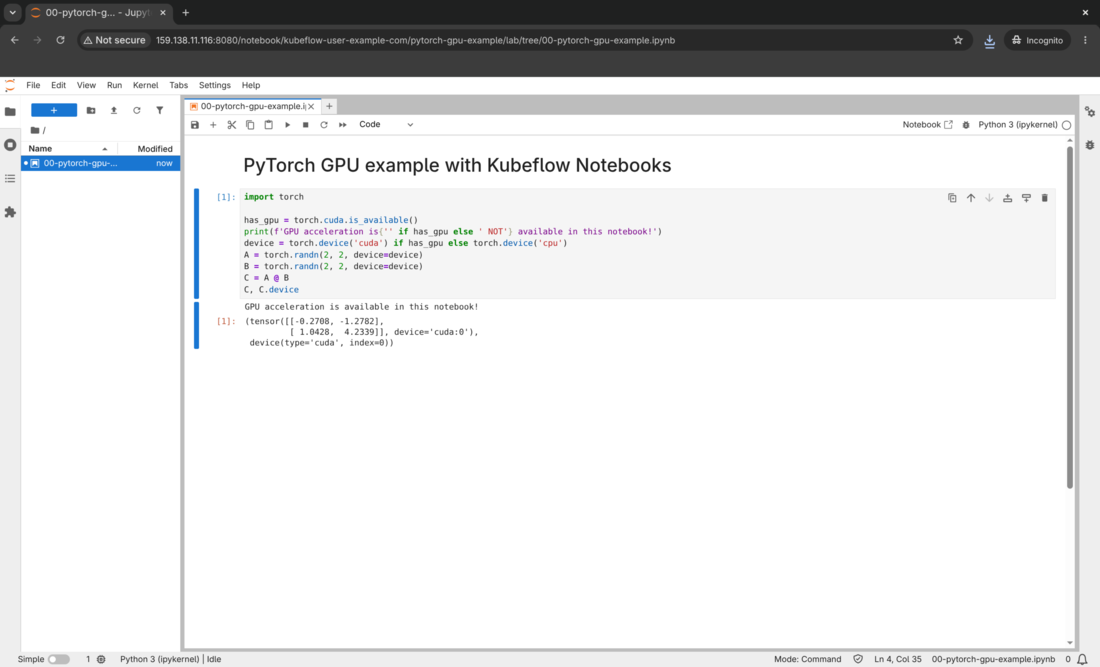The height and width of the screenshot is (667, 1100).
Task: Bookmark this page with the star icon
Action: coord(958,40)
